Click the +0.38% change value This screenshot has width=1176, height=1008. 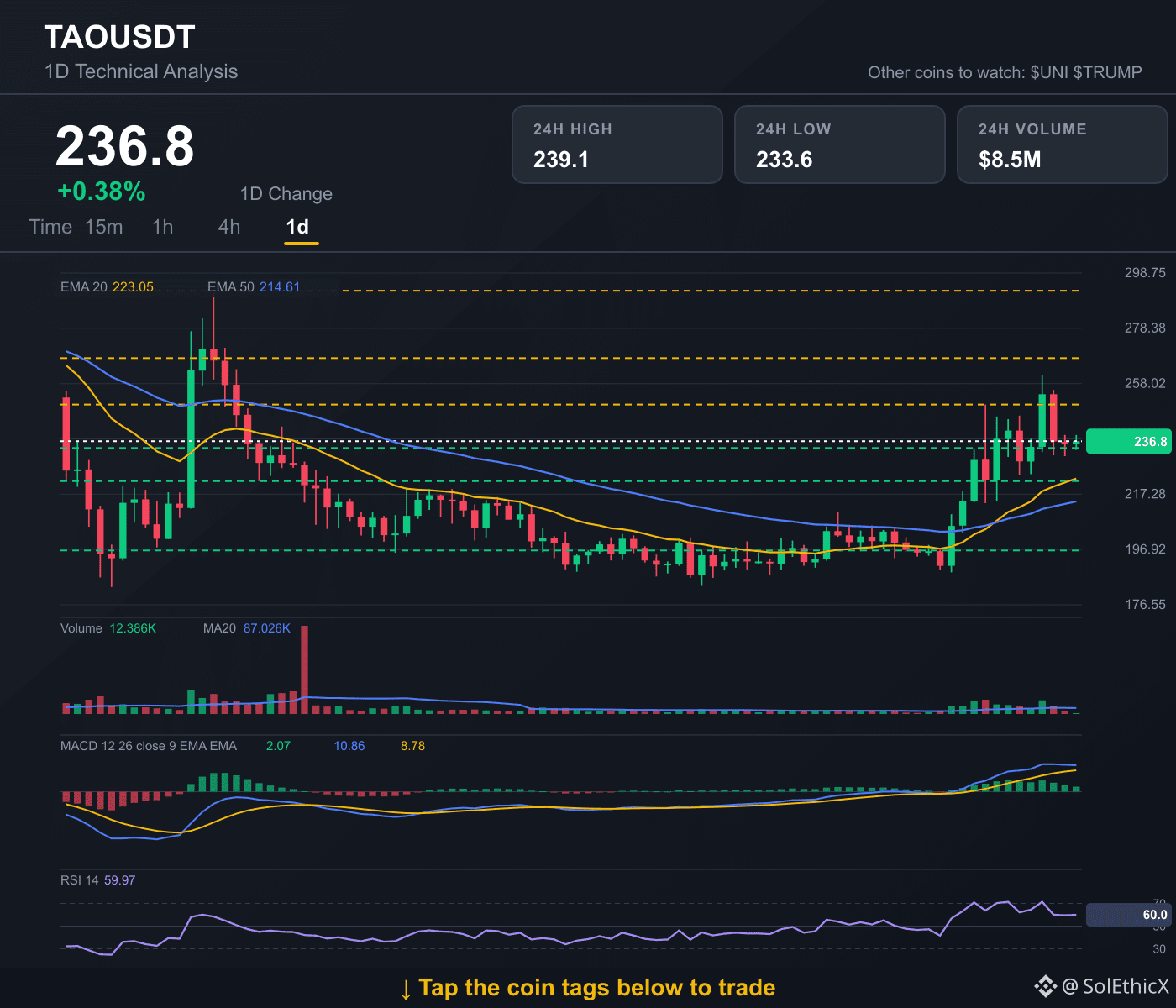click(x=102, y=192)
